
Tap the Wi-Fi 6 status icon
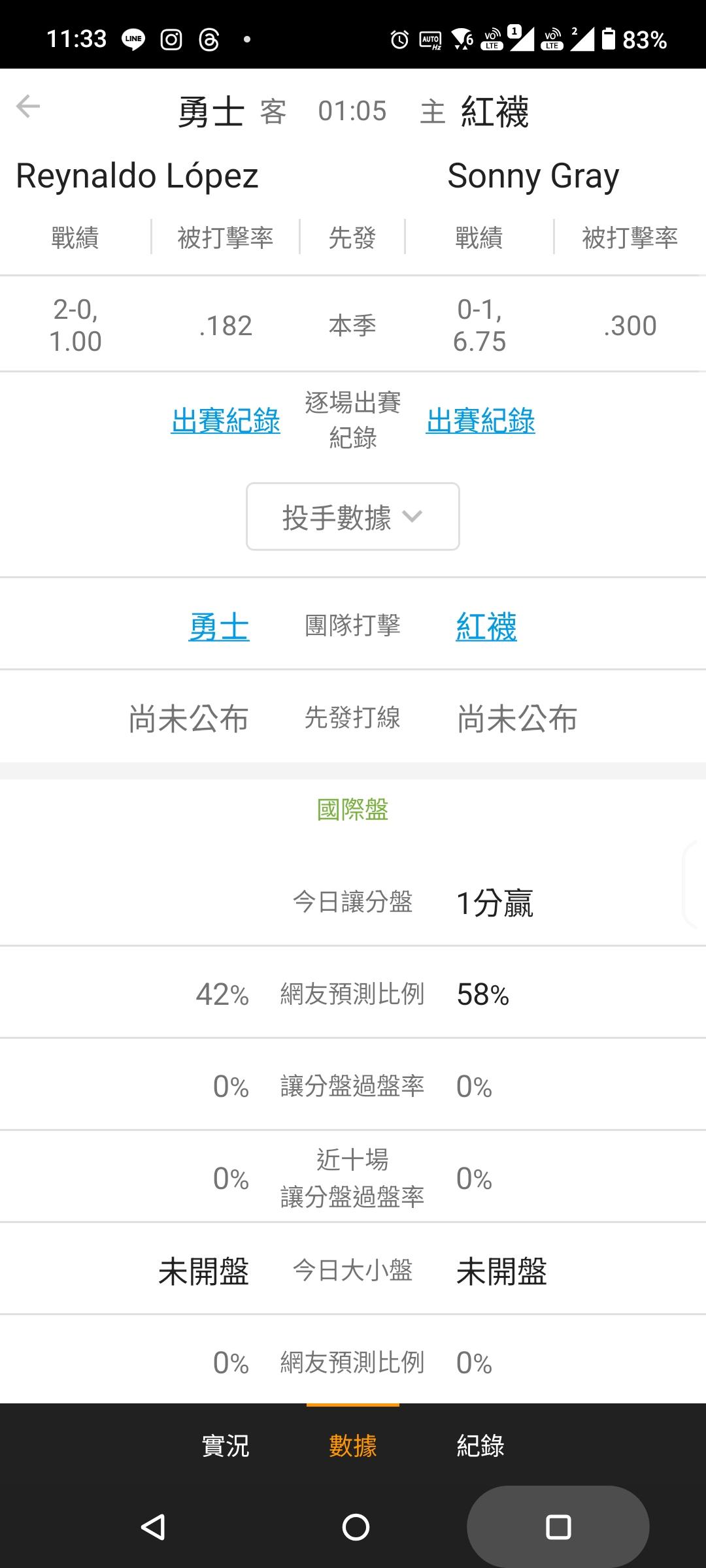tap(463, 40)
